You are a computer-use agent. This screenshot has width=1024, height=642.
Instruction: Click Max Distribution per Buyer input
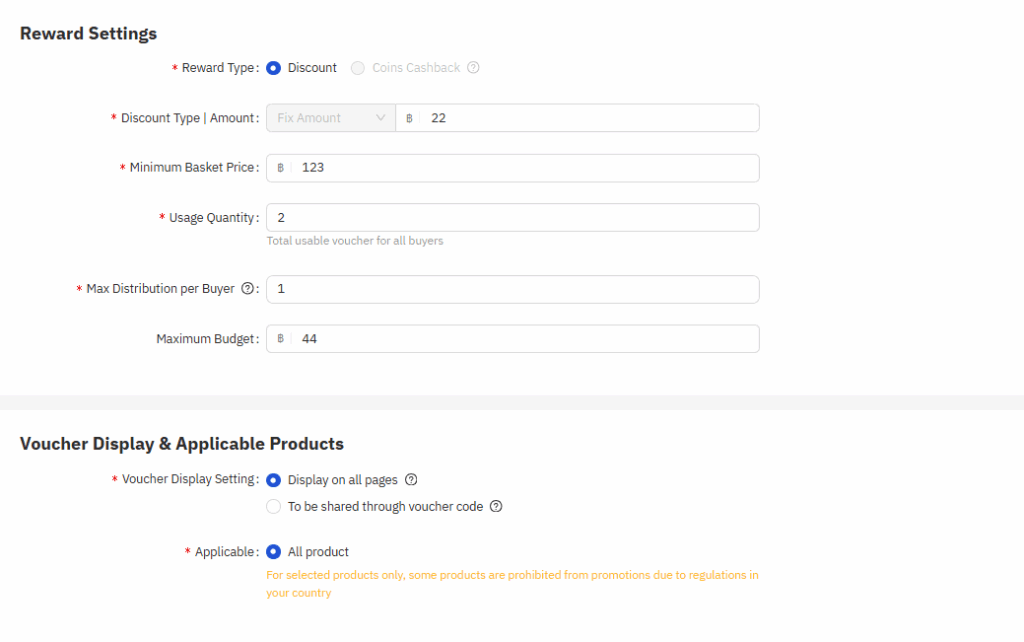pos(512,289)
